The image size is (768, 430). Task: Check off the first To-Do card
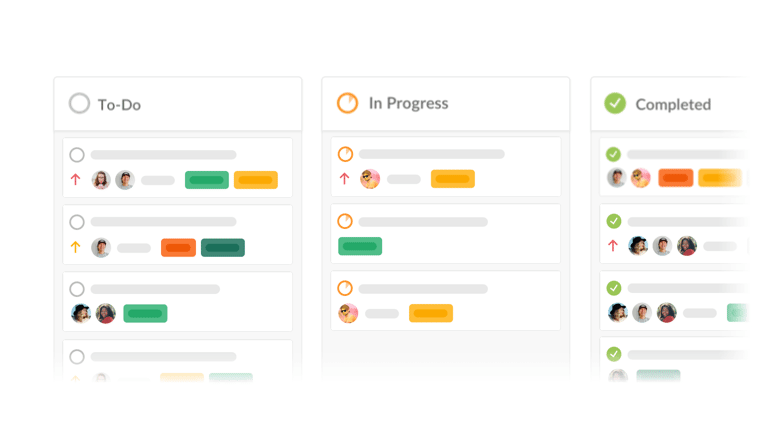click(77, 155)
